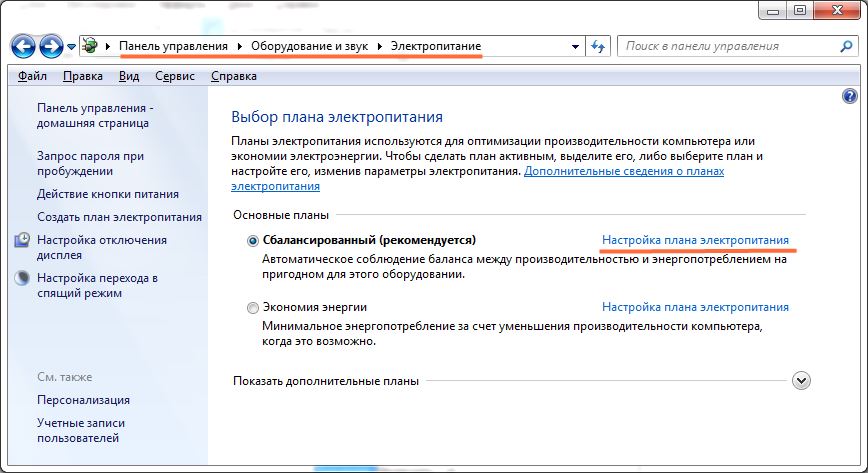This screenshot has width=868, height=473.
Task: Open the Сервис menu
Action: coord(175,76)
